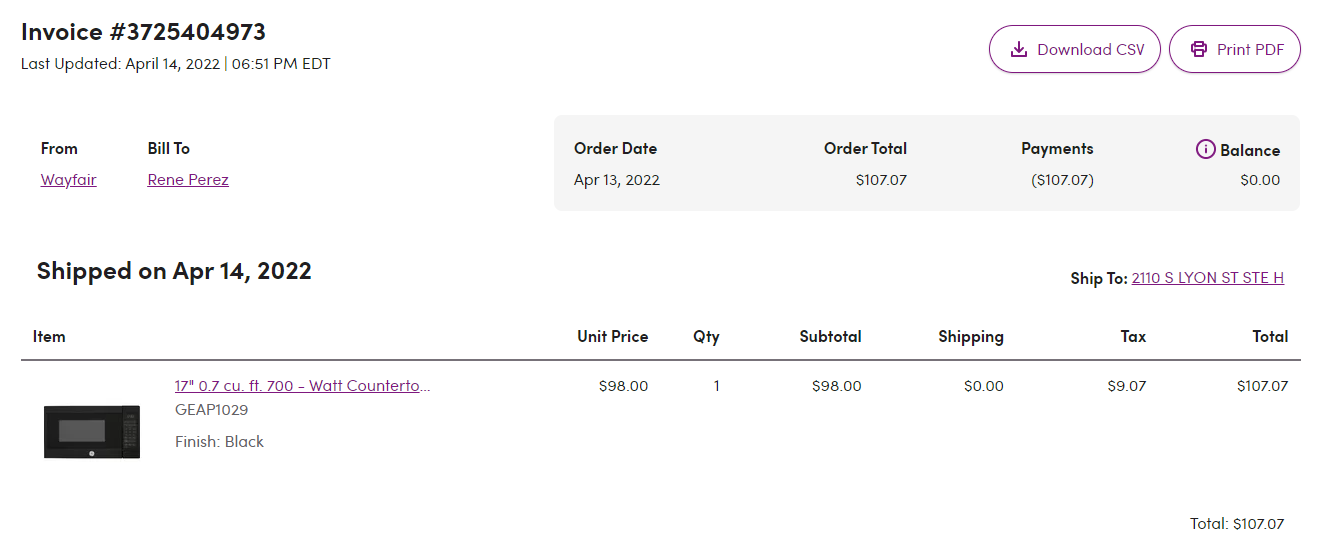The height and width of the screenshot is (533, 1319).
Task: Click the Subtotal column header
Action: tap(831, 336)
